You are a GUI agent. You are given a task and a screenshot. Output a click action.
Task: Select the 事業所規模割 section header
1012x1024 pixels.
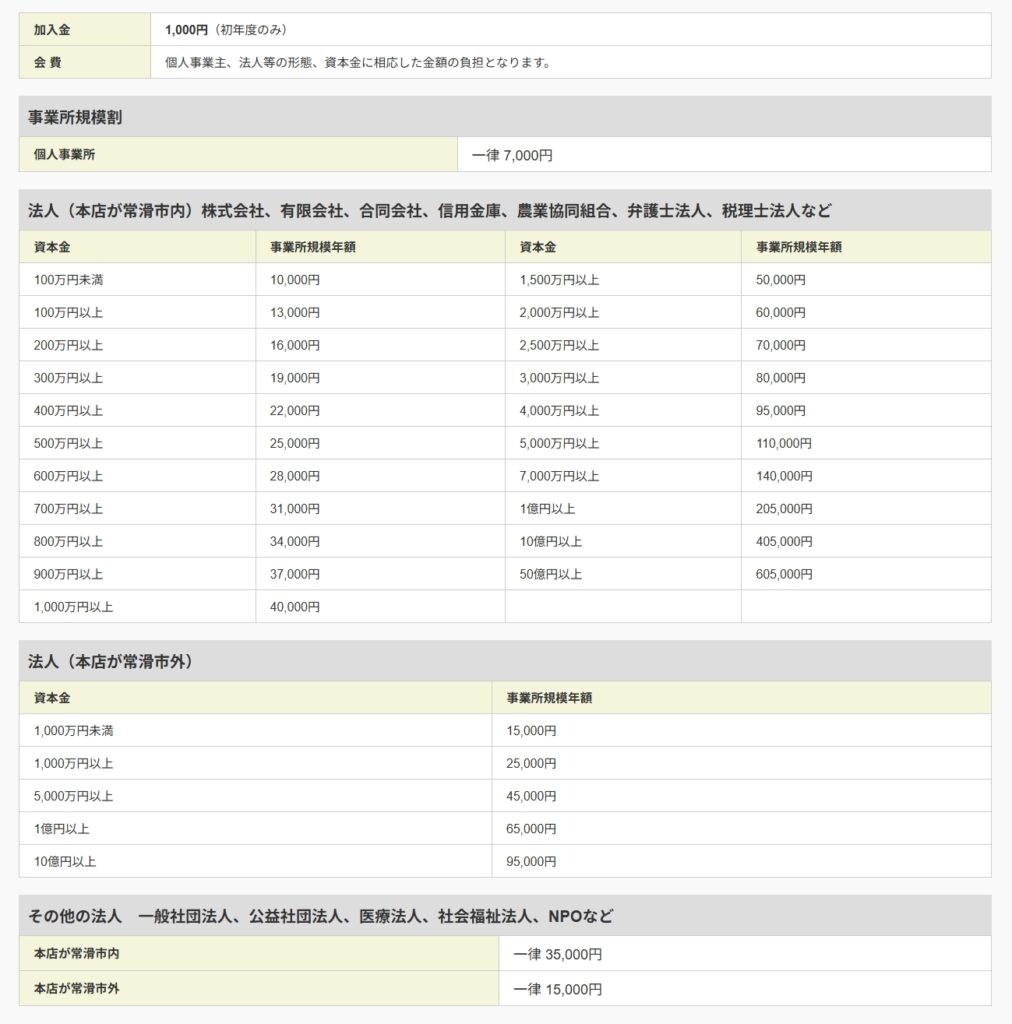click(x=75, y=117)
